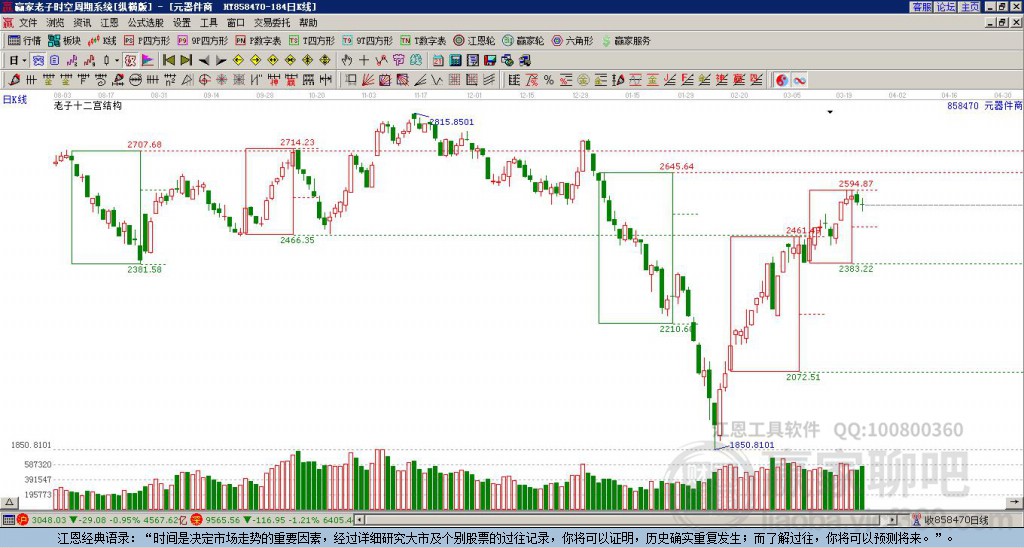Open the 帮助 menu
The image size is (1024, 548).
click(308, 23)
